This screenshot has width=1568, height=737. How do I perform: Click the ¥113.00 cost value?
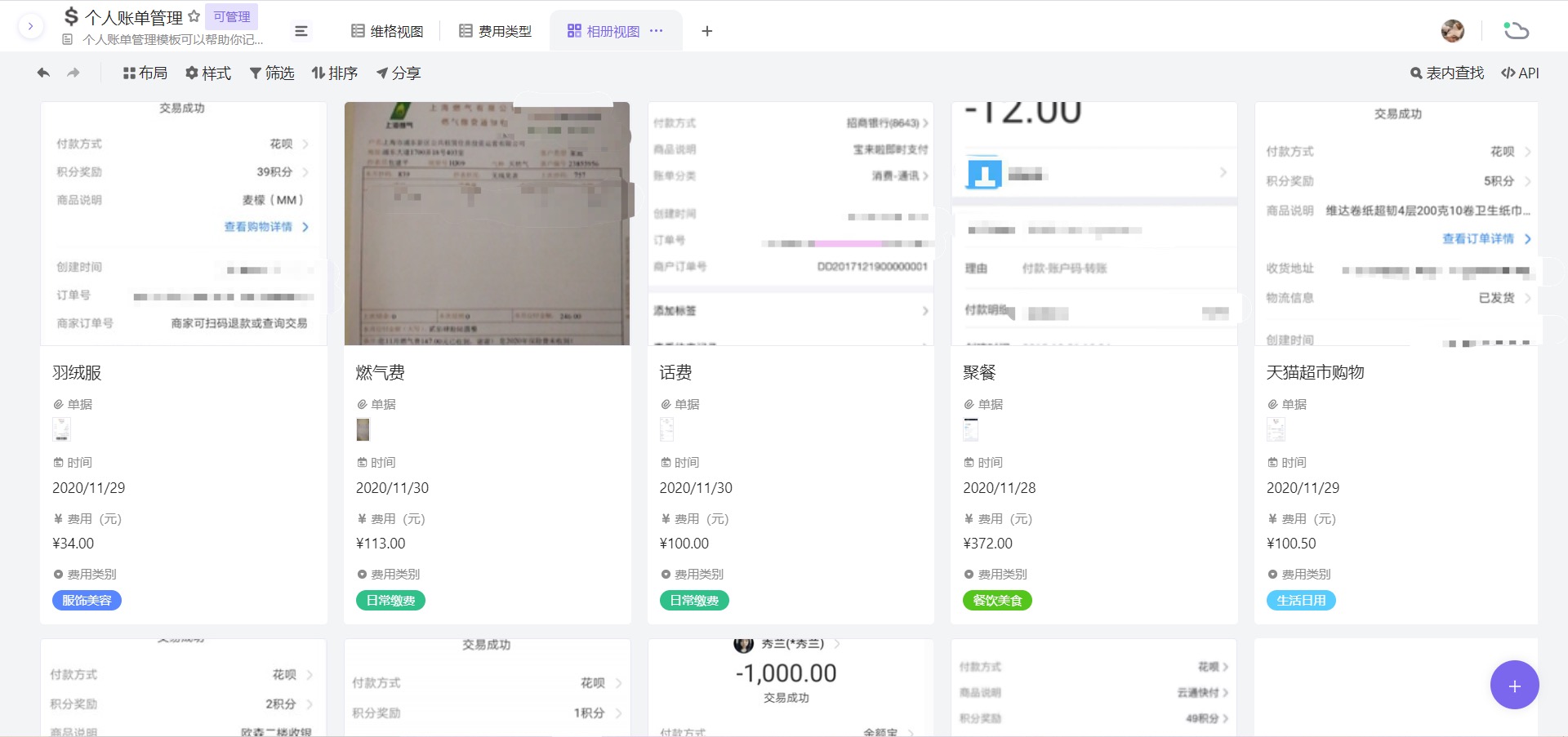[381, 544]
